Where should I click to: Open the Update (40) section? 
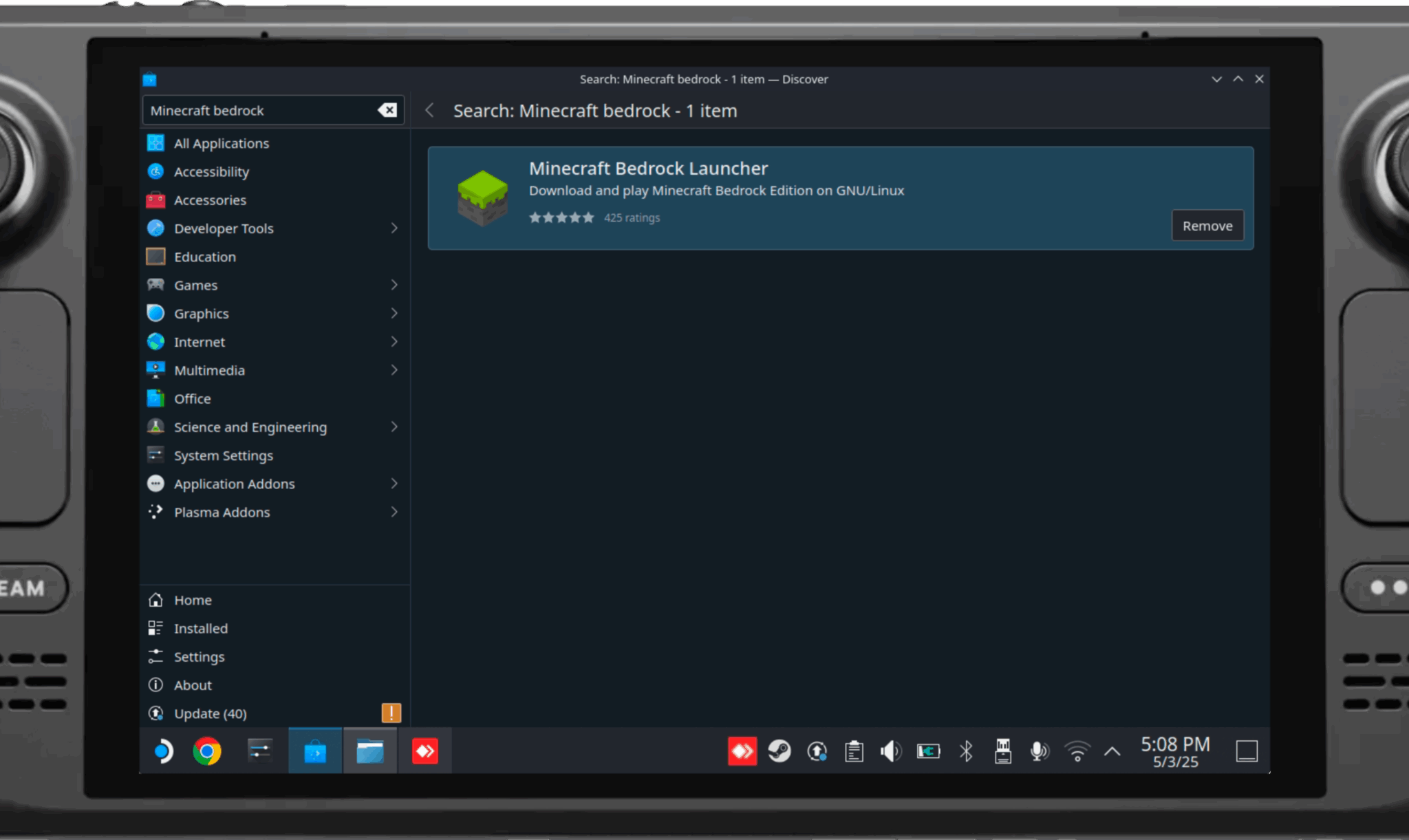210,713
